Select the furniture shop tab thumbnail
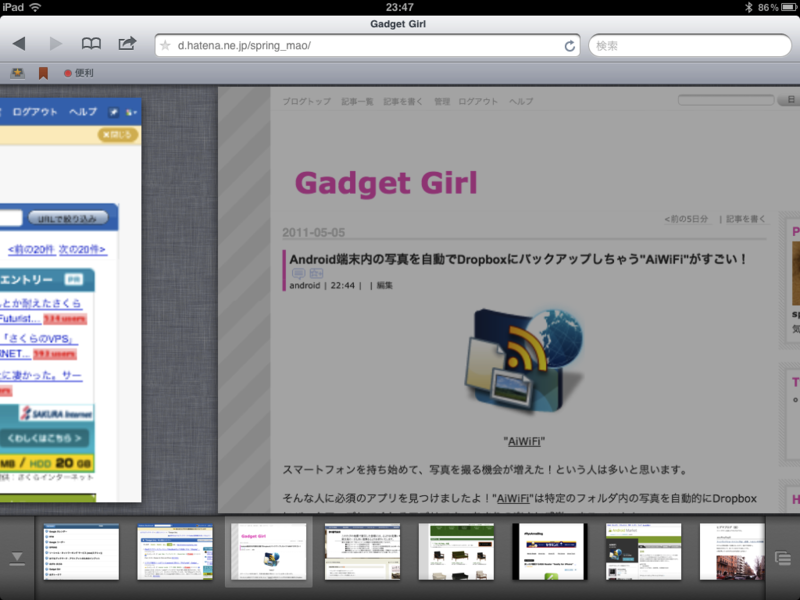 (x=456, y=552)
